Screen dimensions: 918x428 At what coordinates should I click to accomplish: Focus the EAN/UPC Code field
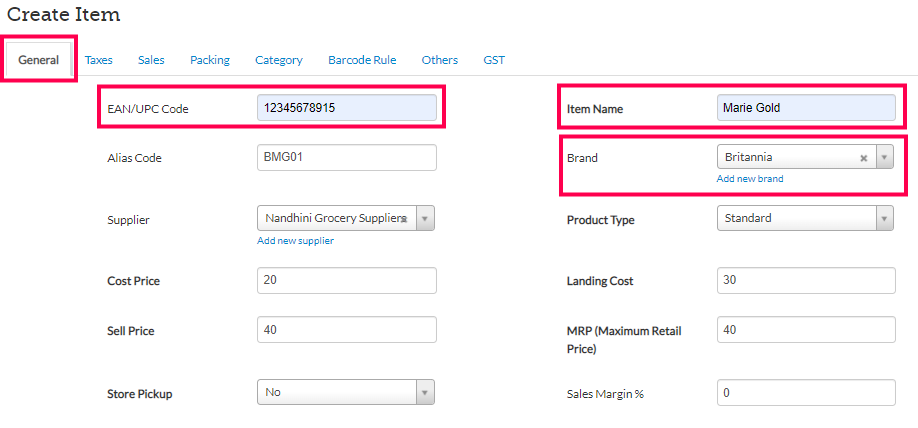(x=346, y=108)
